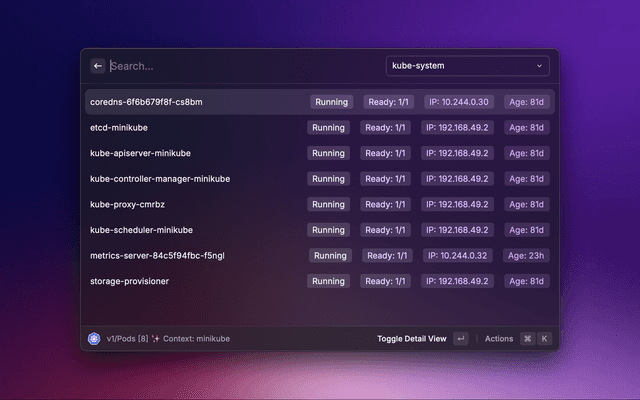Open the Actions menu
This screenshot has height=400, width=640.
499,339
